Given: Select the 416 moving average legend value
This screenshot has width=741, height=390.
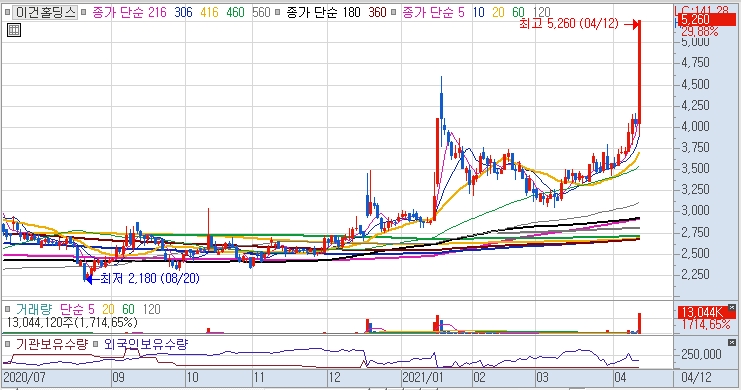Looking at the screenshot, I should (x=209, y=12).
